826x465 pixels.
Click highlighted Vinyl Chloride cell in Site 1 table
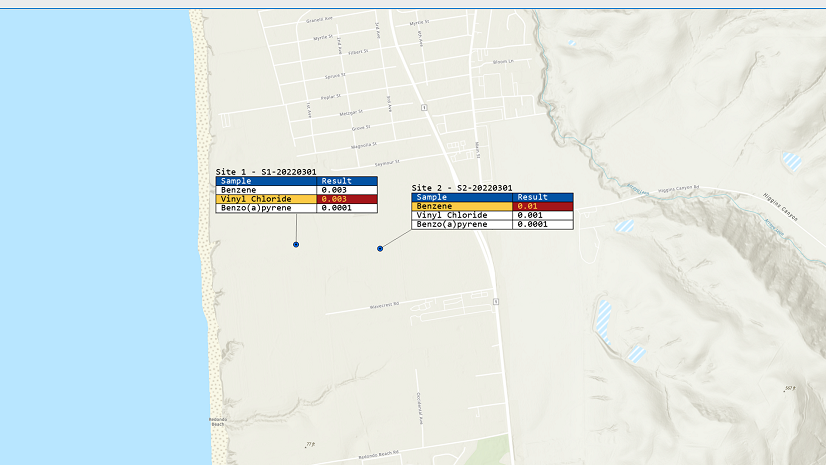pos(266,199)
